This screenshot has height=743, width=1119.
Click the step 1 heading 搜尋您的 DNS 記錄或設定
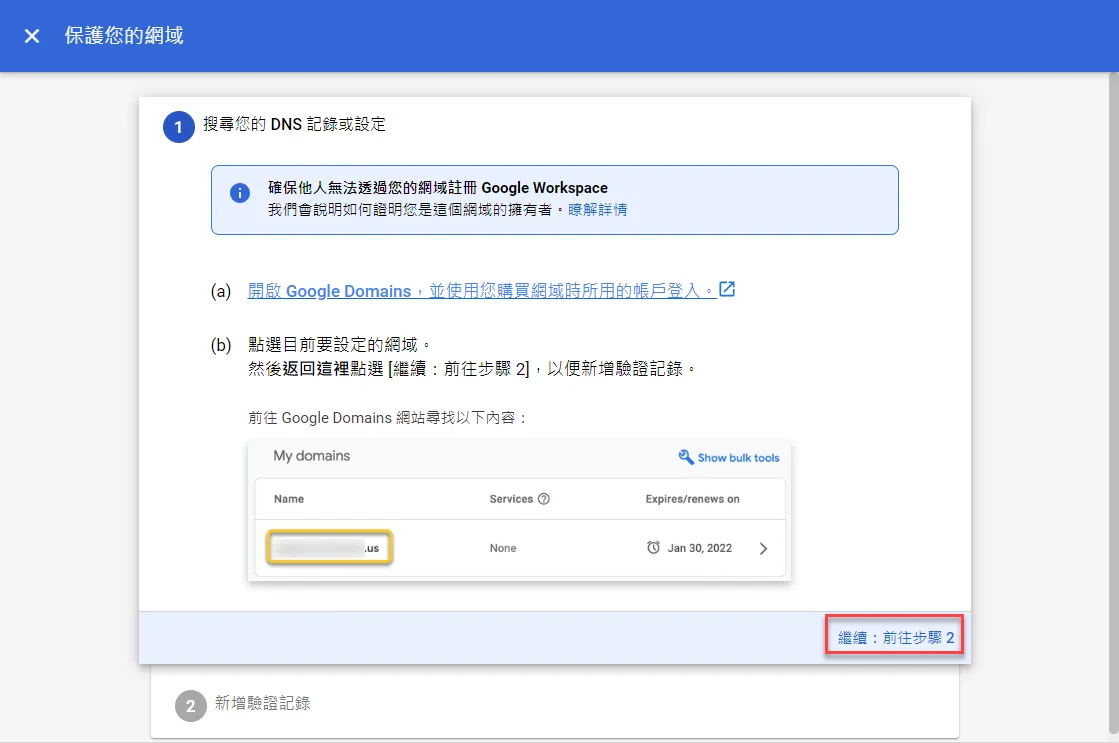coord(294,124)
